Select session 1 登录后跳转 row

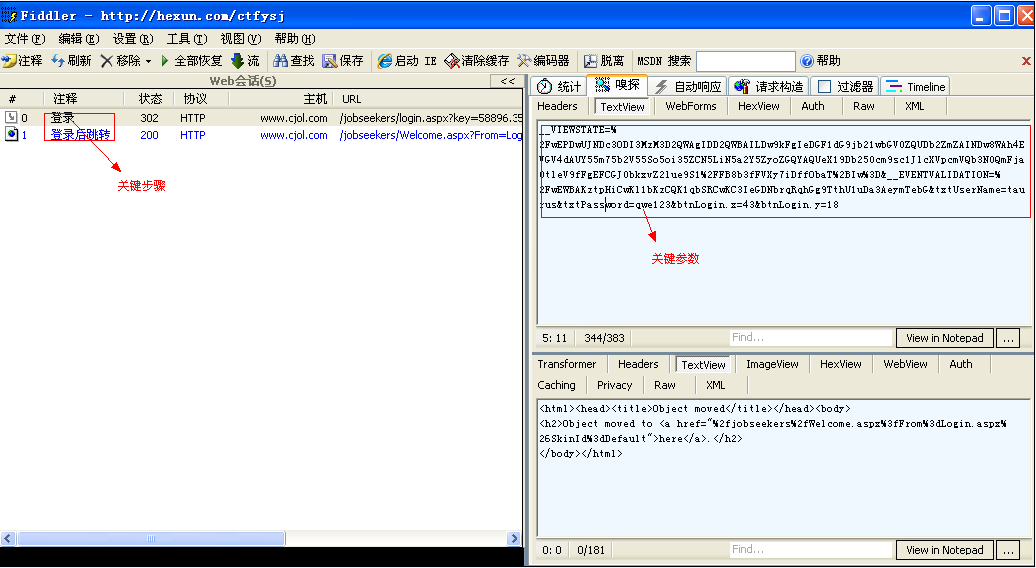[x=262, y=135]
